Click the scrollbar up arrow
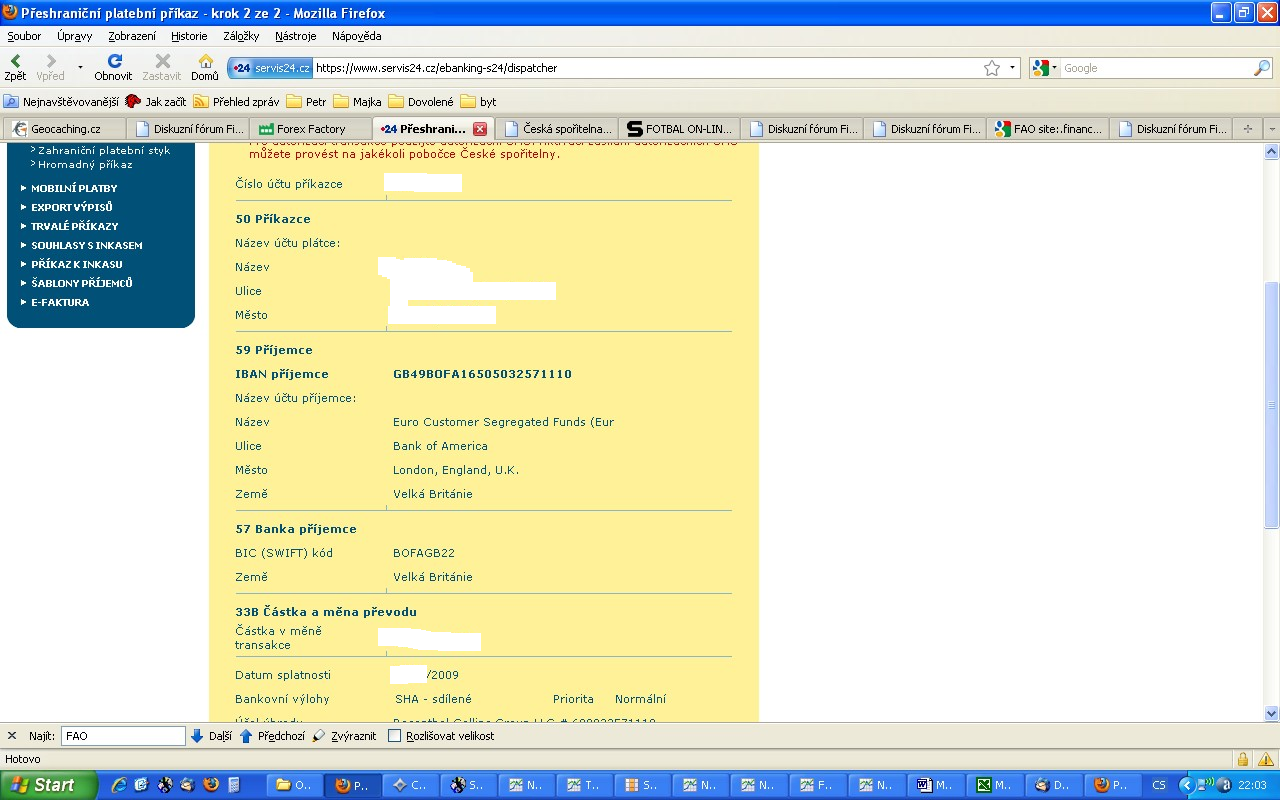This screenshot has width=1280, height=800. click(1272, 151)
